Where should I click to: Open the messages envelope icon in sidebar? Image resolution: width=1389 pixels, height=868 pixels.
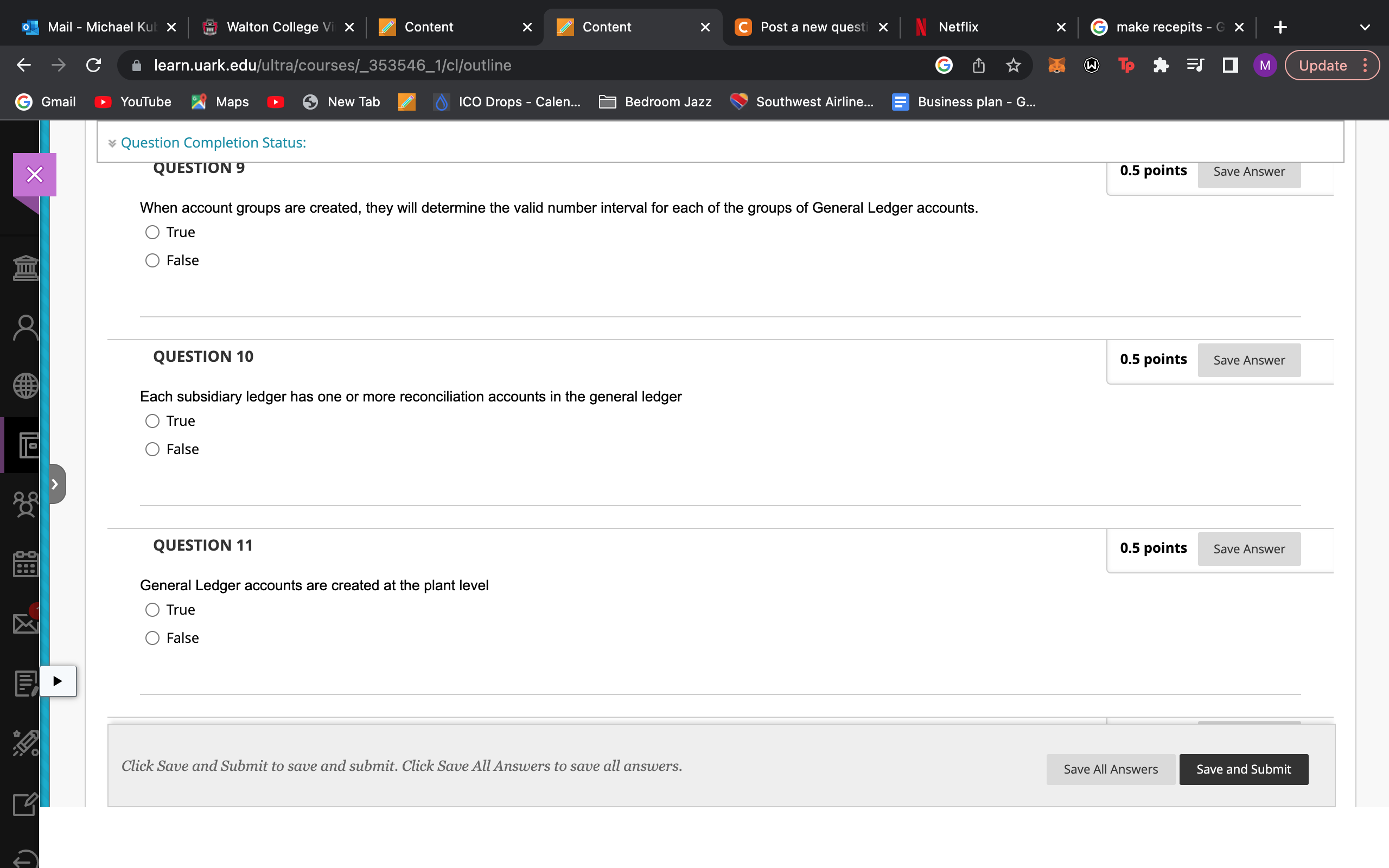[26, 623]
